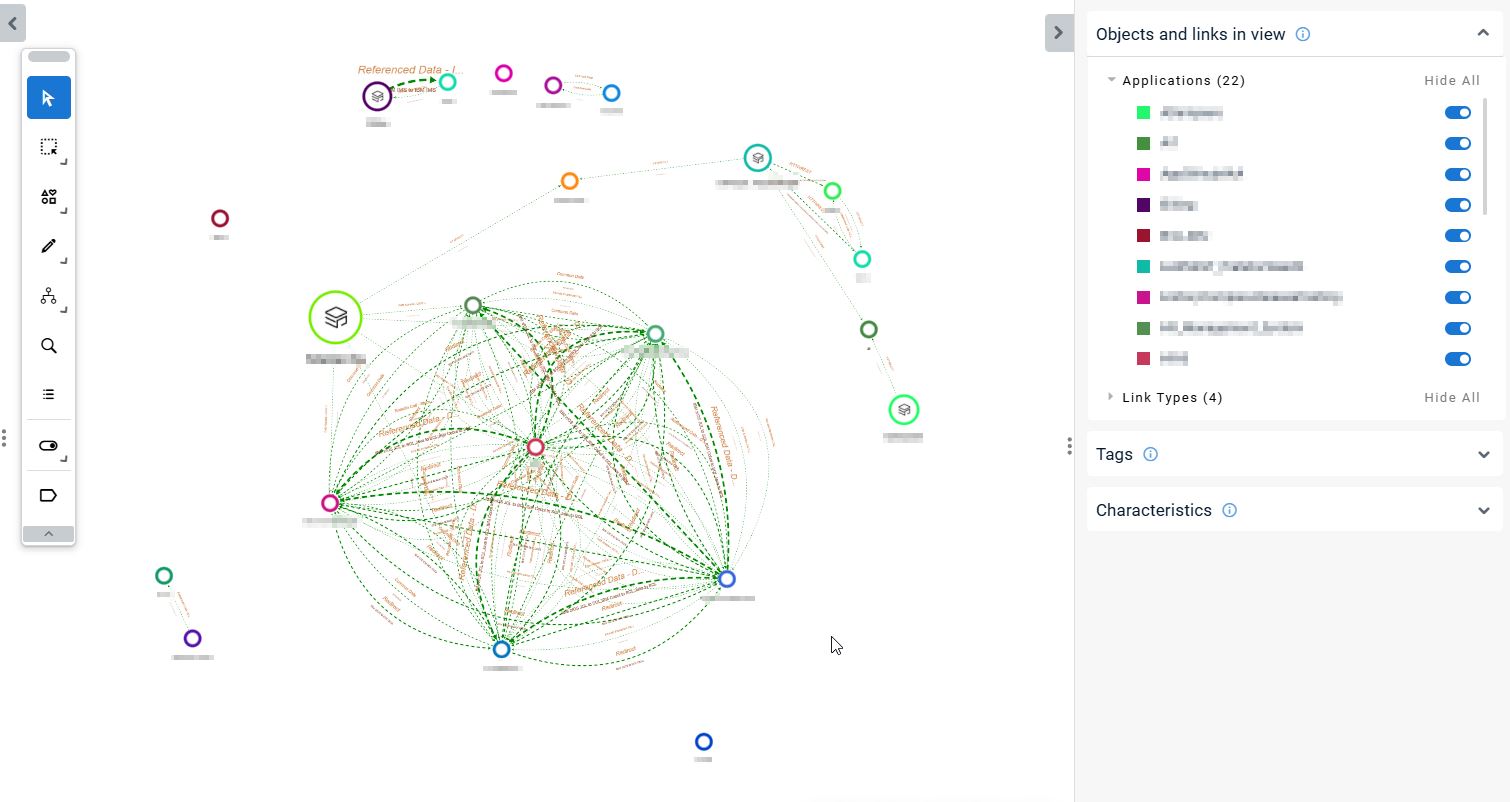Open the shapes tool in toolbar
Viewport: 1510px width, 802px height.
click(x=48, y=197)
